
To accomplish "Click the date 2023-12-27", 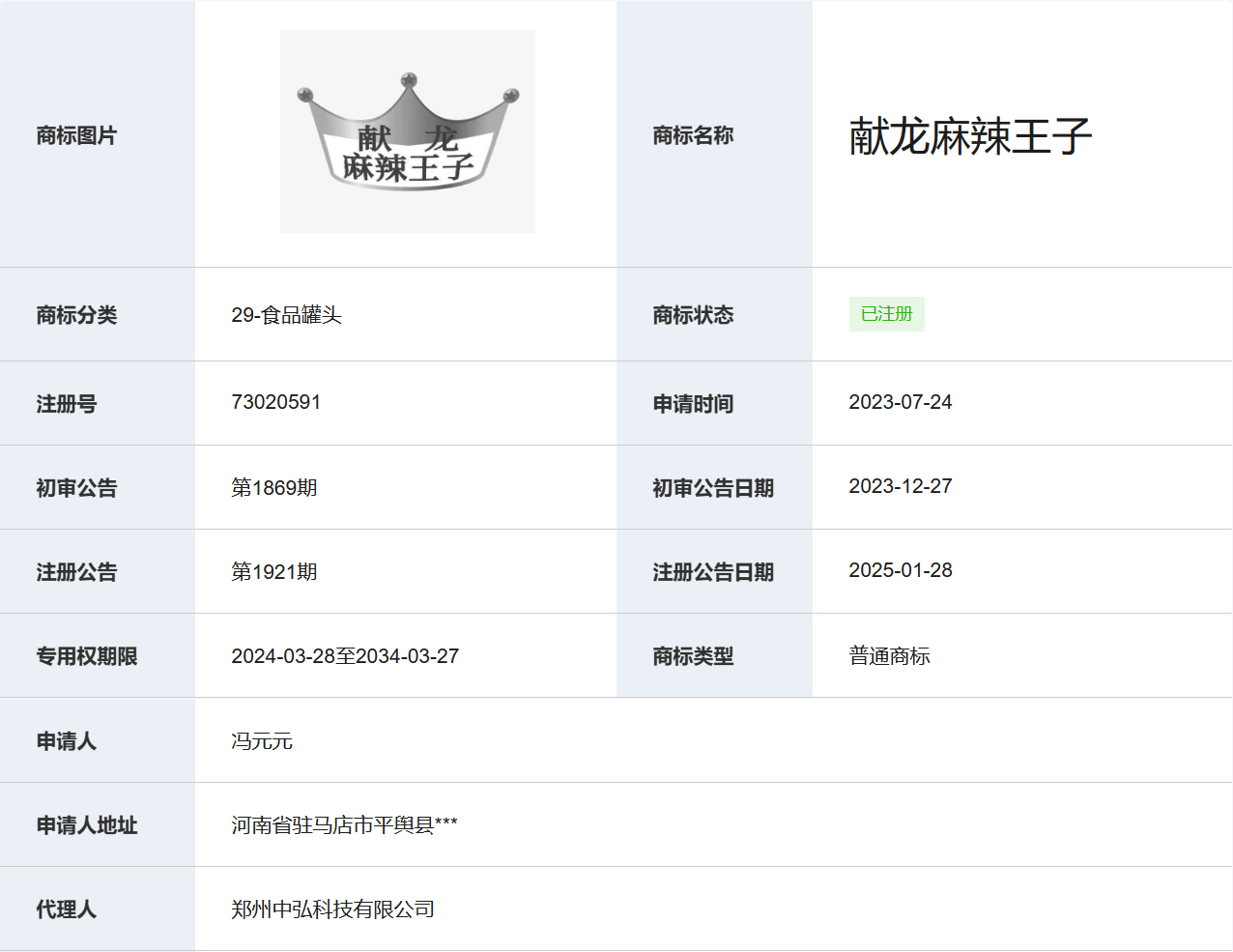I will pyautogui.click(x=901, y=486).
